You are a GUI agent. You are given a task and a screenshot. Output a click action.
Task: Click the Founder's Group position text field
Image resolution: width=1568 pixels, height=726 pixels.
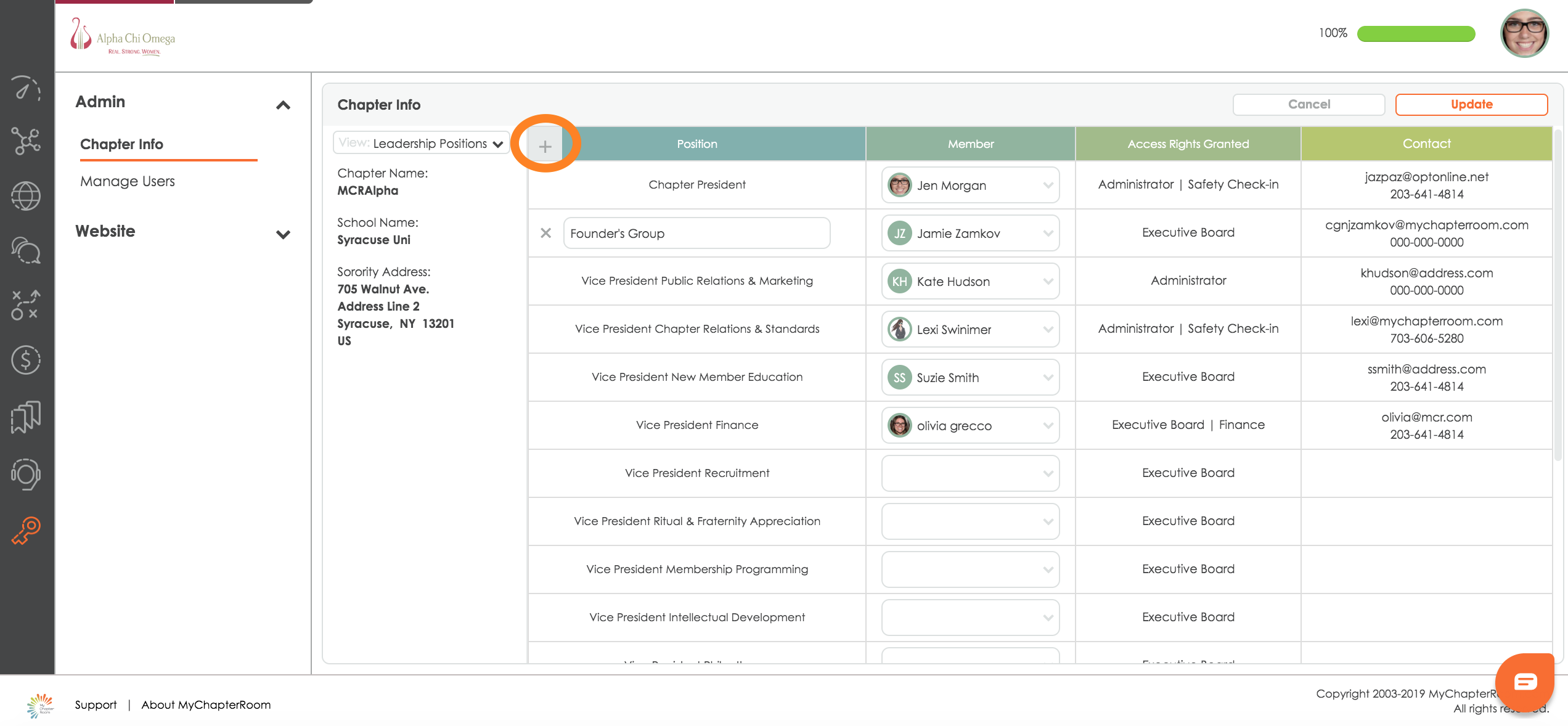[696, 233]
